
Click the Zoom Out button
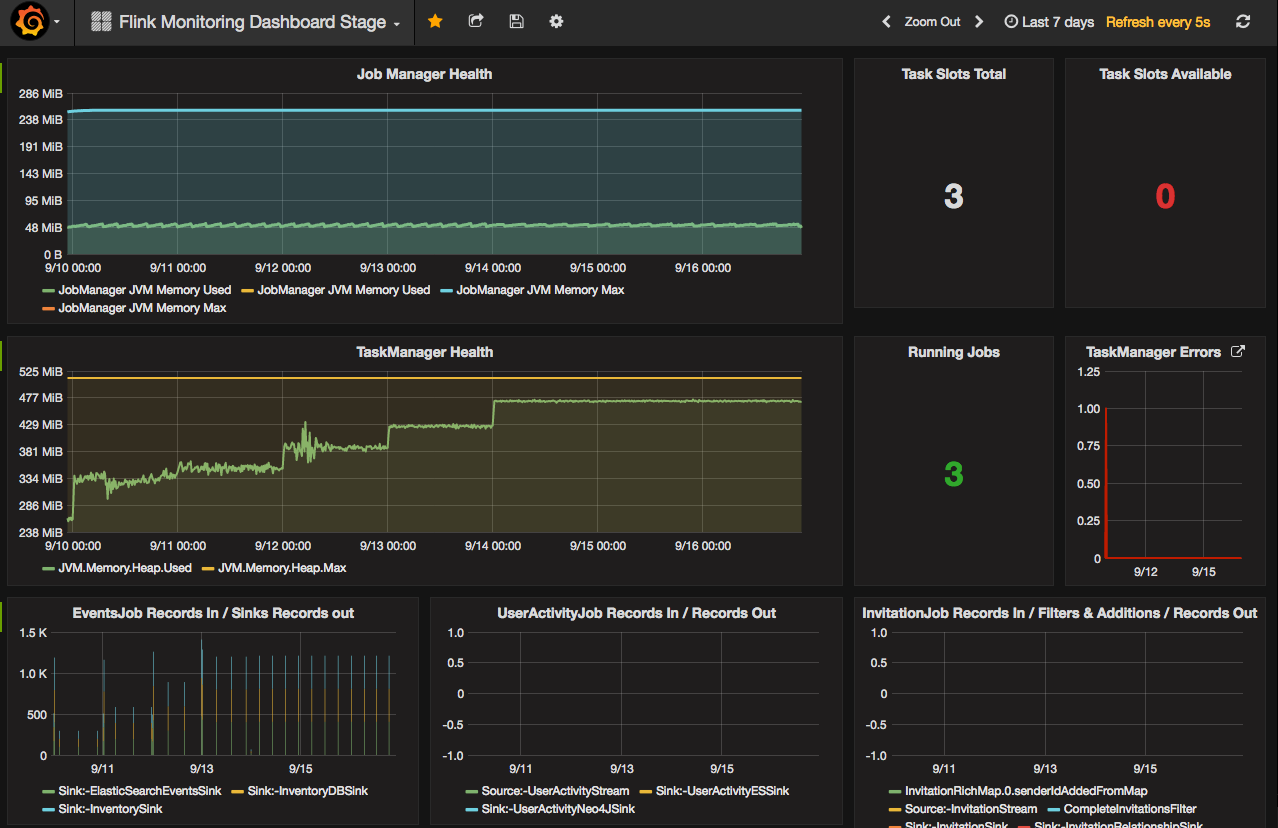tap(932, 22)
